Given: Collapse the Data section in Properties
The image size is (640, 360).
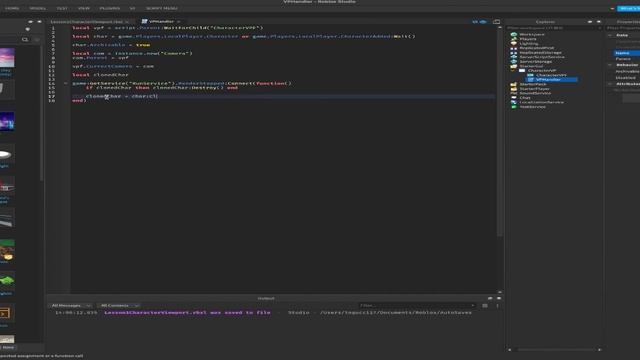Looking at the screenshot, I should (x=610, y=35).
